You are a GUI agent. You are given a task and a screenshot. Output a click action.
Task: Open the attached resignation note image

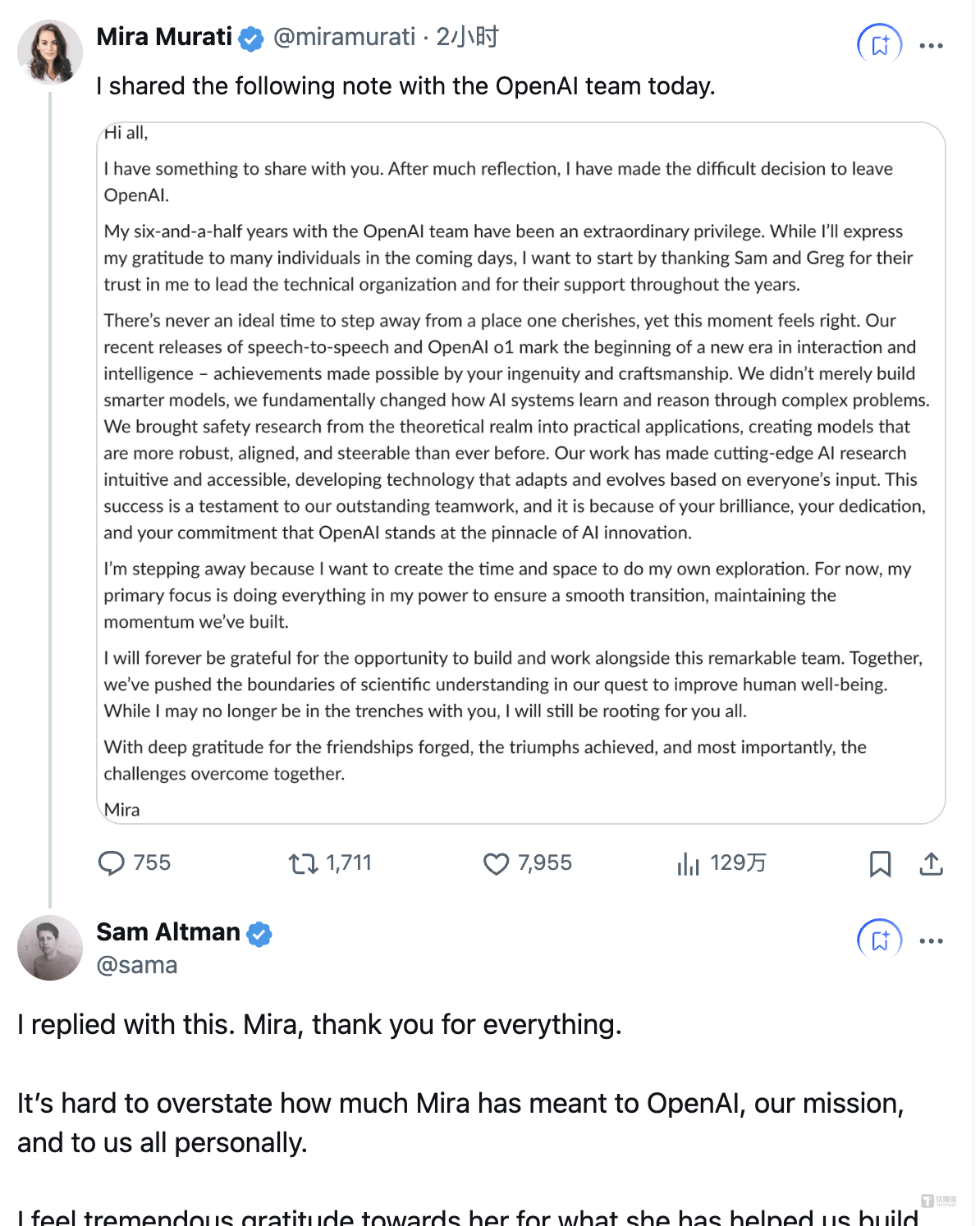tap(521, 473)
